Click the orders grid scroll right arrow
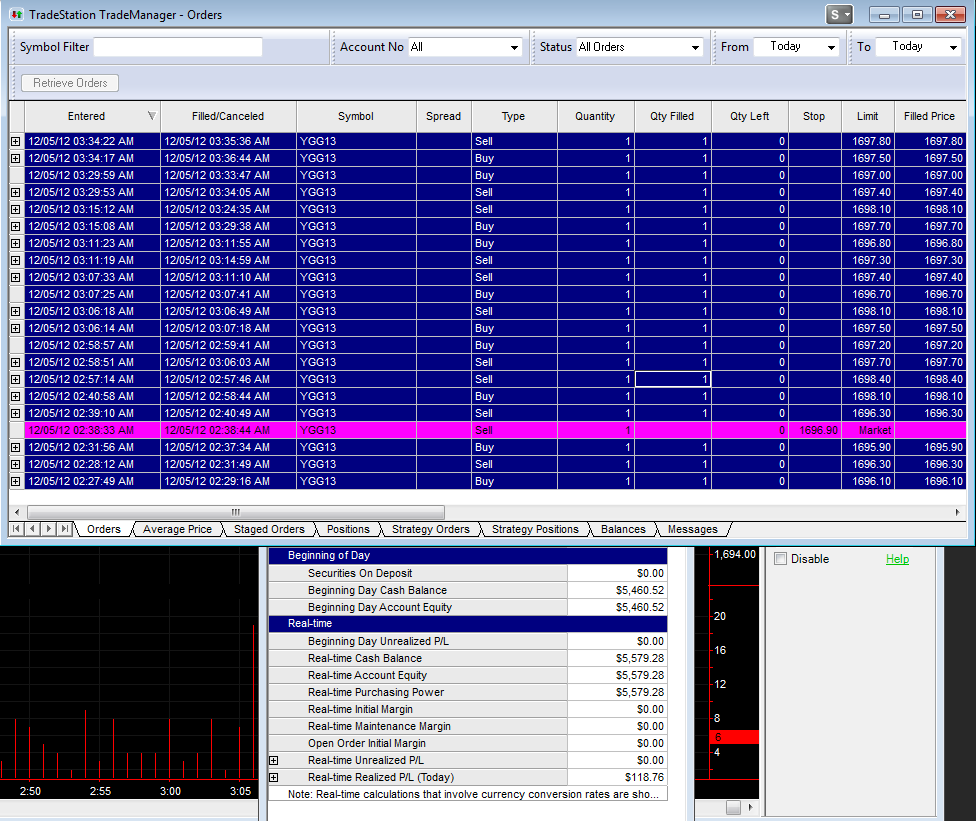The image size is (976, 821). tap(958, 512)
